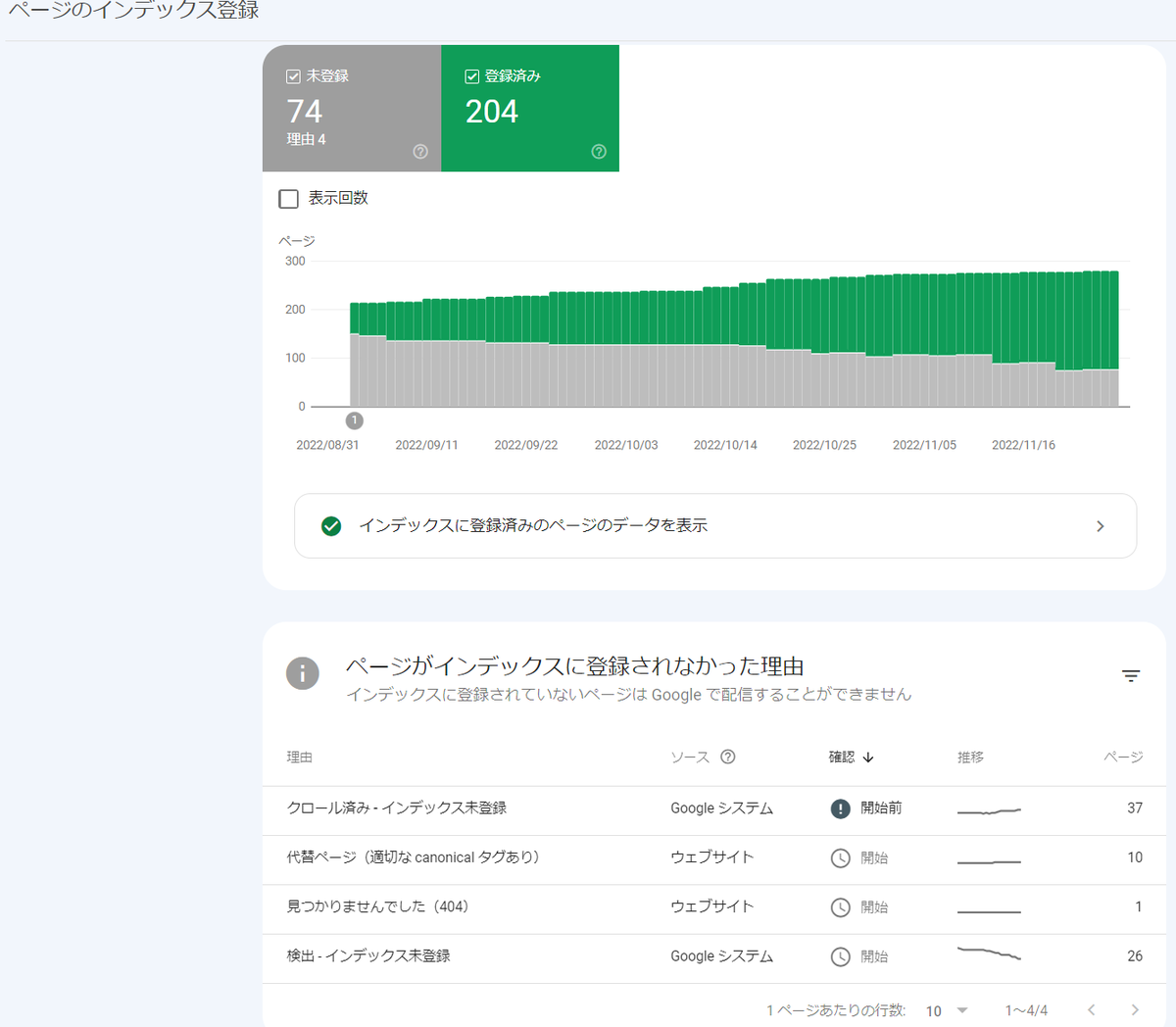
Task: Click trend sparkline for クロール済み row
Action: (x=989, y=811)
